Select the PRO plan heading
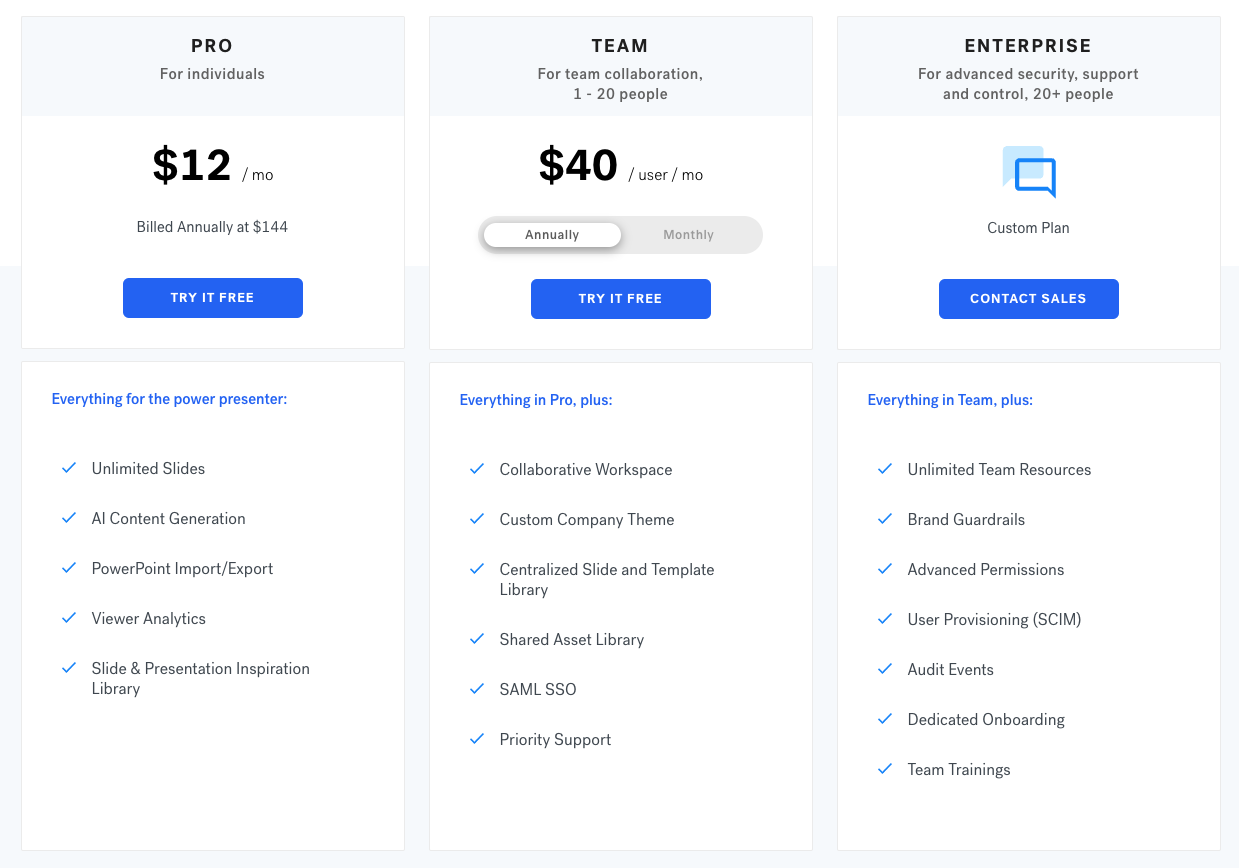The height and width of the screenshot is (868, 1239). coord(212,46)
